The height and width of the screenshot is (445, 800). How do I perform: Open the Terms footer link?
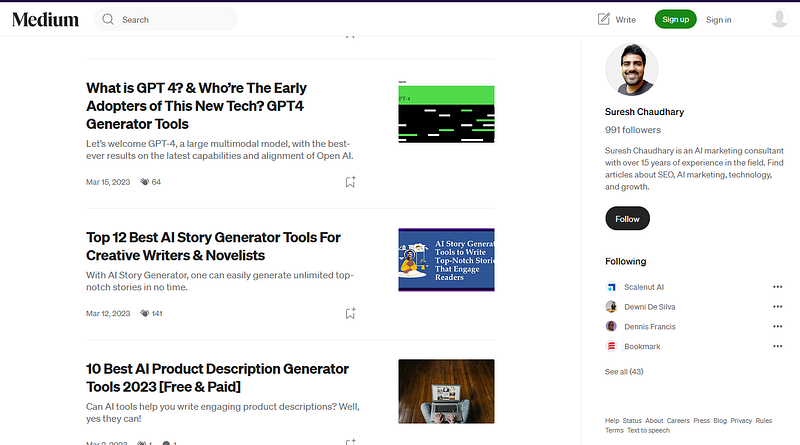click(614, 430)
